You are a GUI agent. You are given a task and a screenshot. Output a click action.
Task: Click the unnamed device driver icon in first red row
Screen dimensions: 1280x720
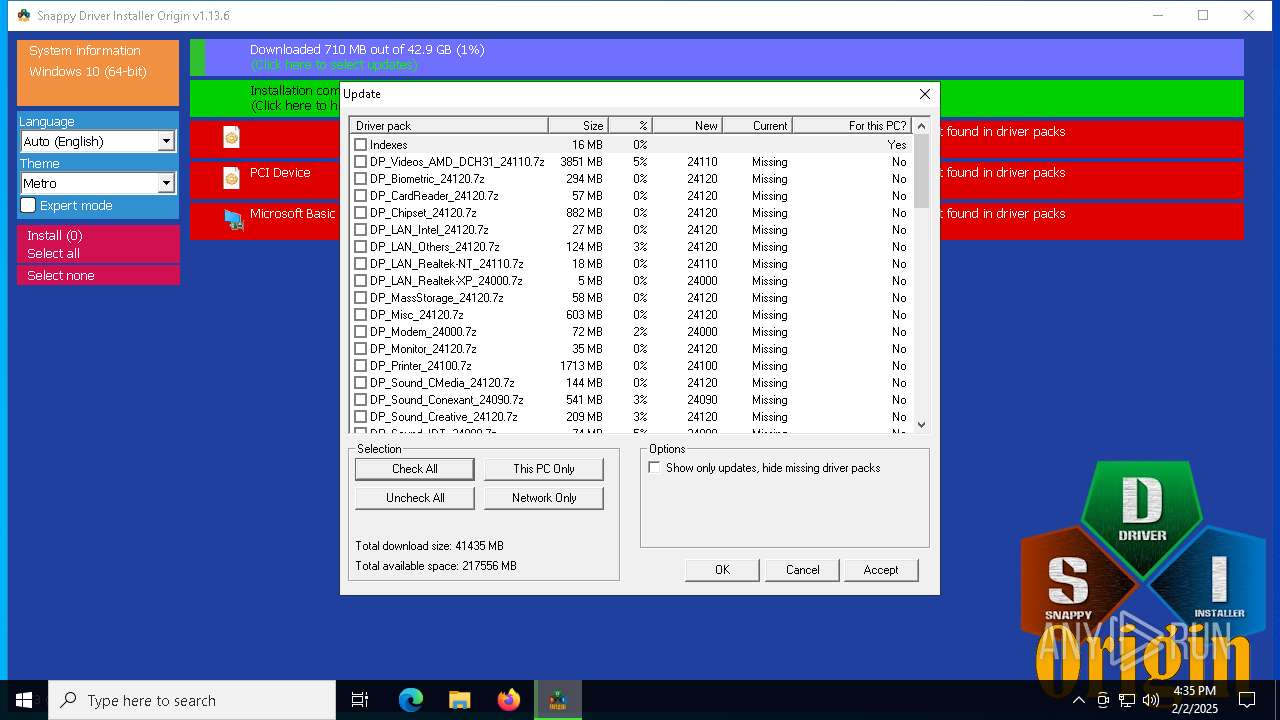pyautogui.click(x=231, y=138)
